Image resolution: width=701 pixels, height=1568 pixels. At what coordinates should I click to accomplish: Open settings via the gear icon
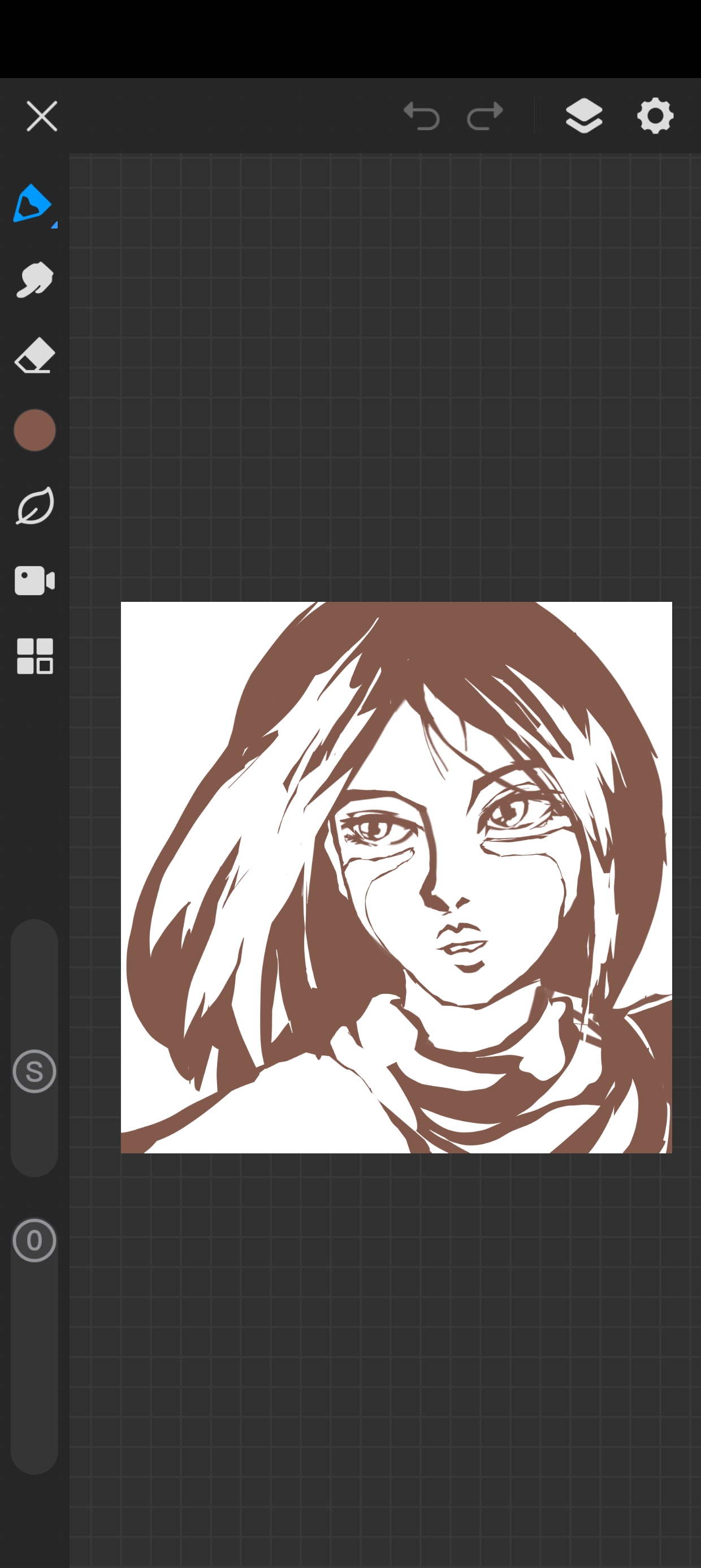(655, 115)
